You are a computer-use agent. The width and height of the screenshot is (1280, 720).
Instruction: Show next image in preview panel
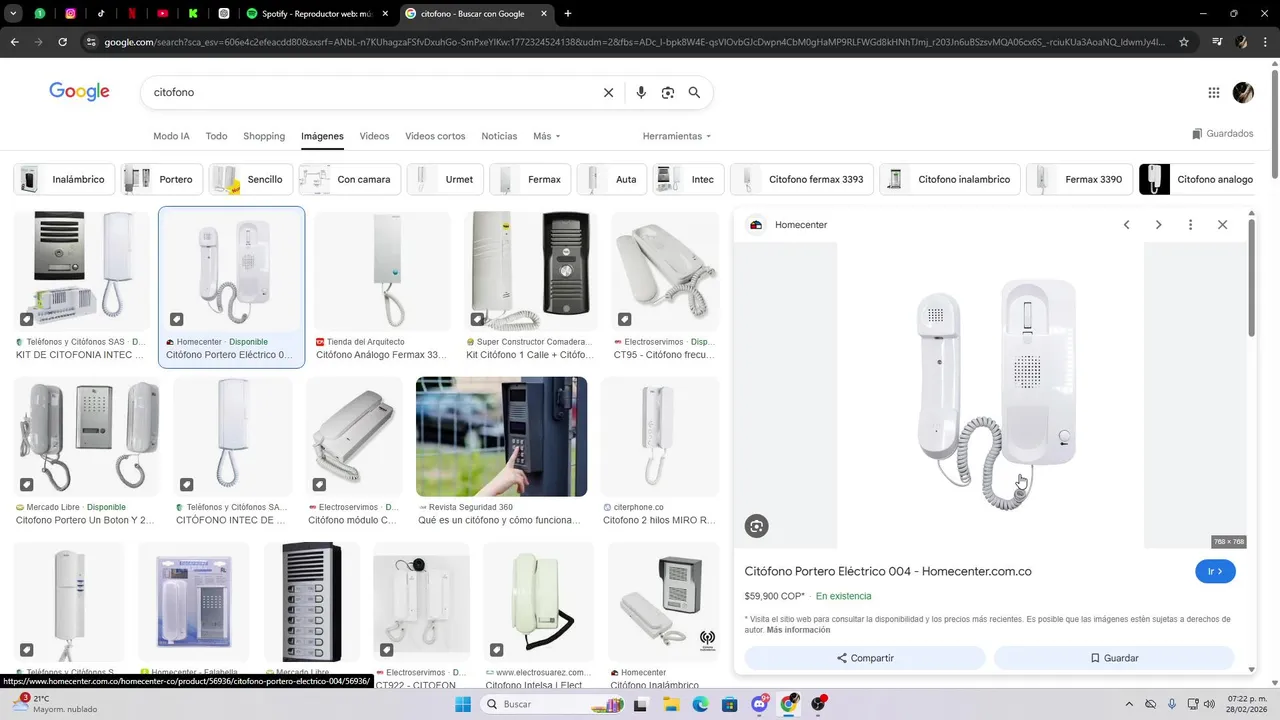pos(1159,225)
